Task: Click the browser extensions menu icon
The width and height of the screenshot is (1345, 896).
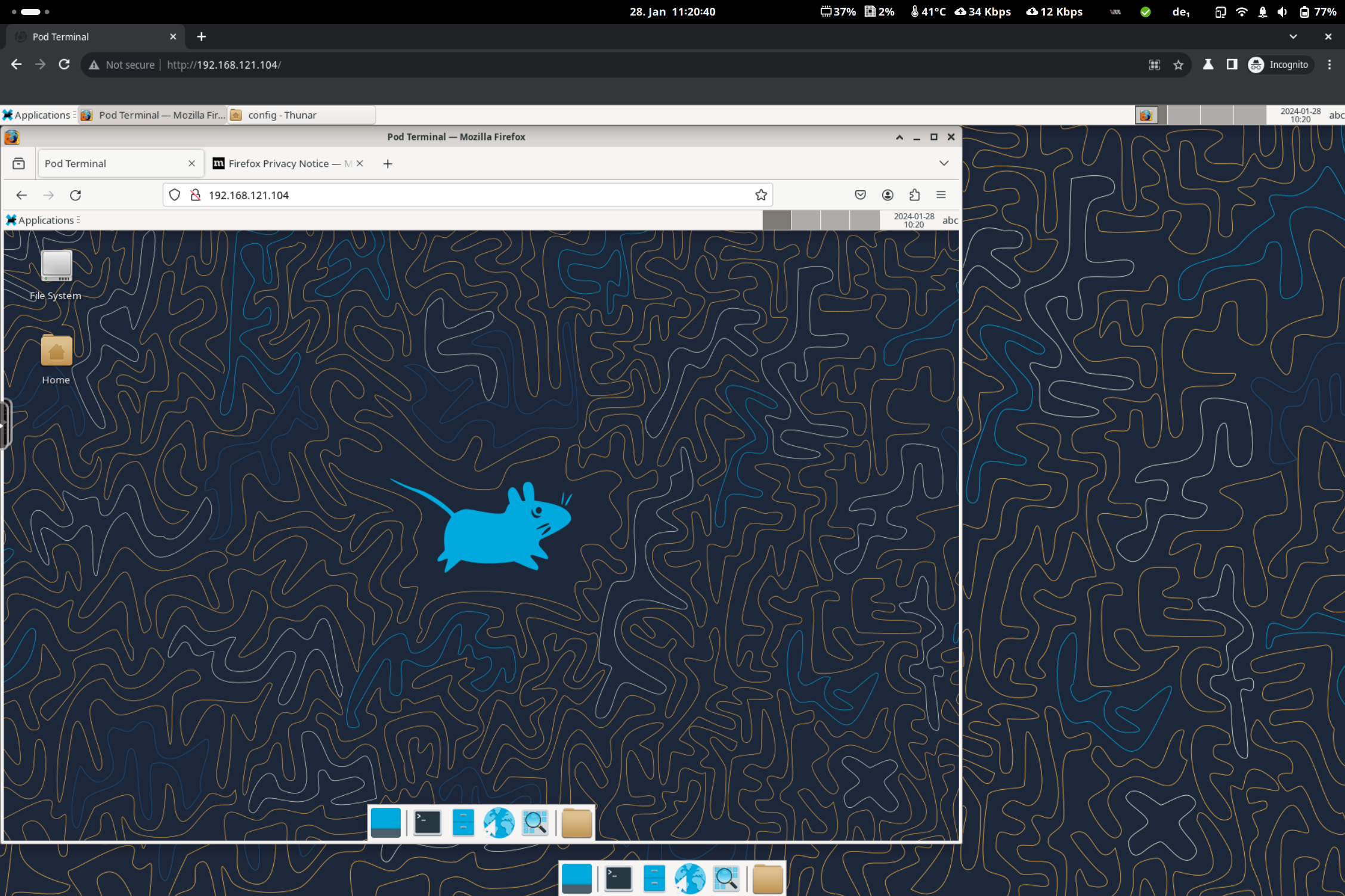Action: pyautogui.click(x=914, y=195)
